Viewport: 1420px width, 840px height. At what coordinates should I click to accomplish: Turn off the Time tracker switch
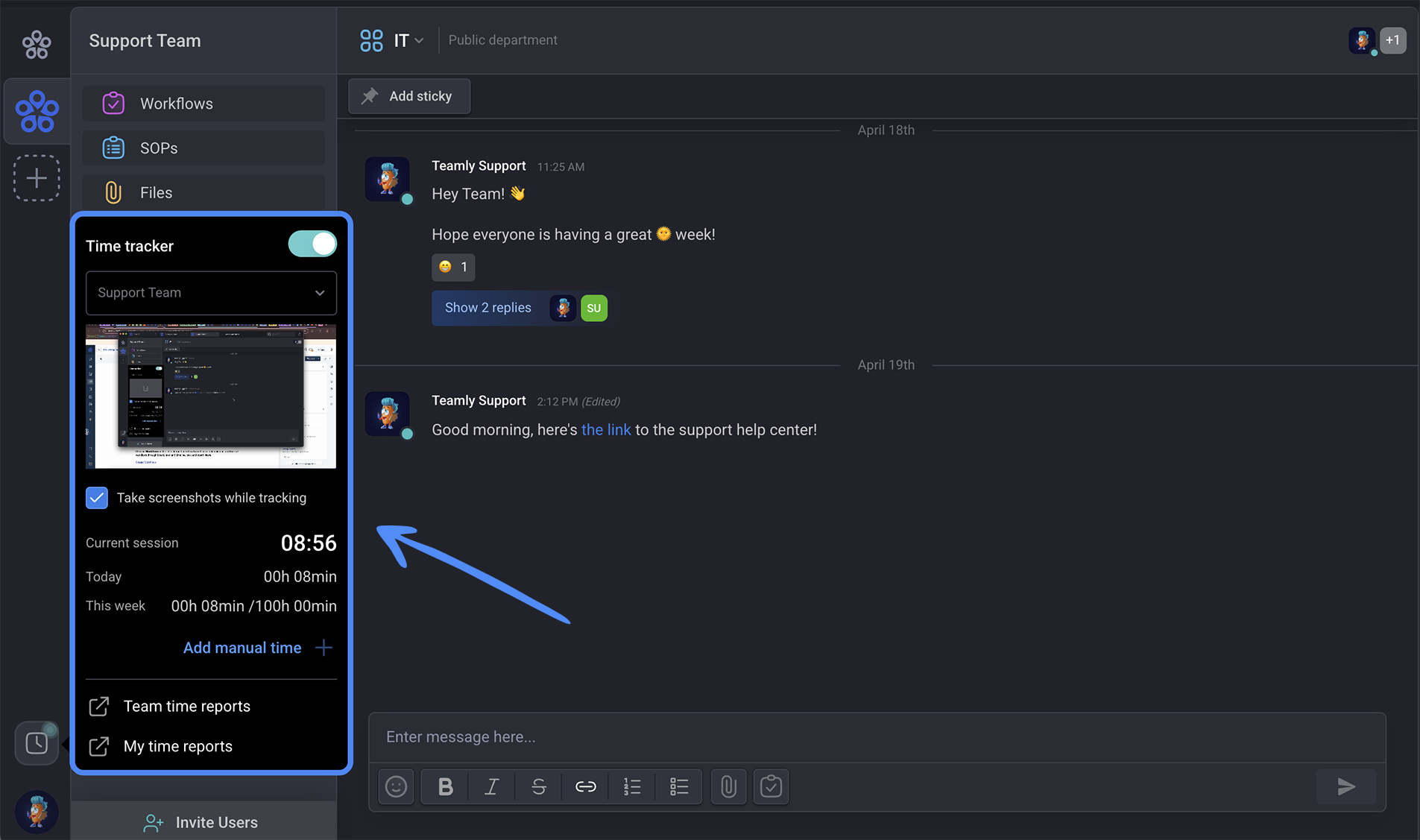pos(312,244)
